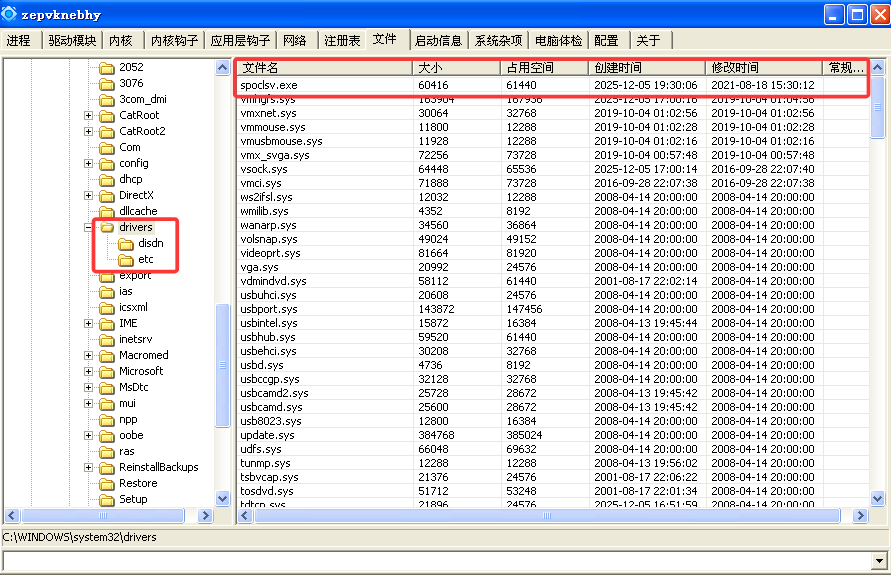Viewport: 891px width, 575px height.
Task: Sort by the 文件名 column header
Action: [x=324, y=68]
